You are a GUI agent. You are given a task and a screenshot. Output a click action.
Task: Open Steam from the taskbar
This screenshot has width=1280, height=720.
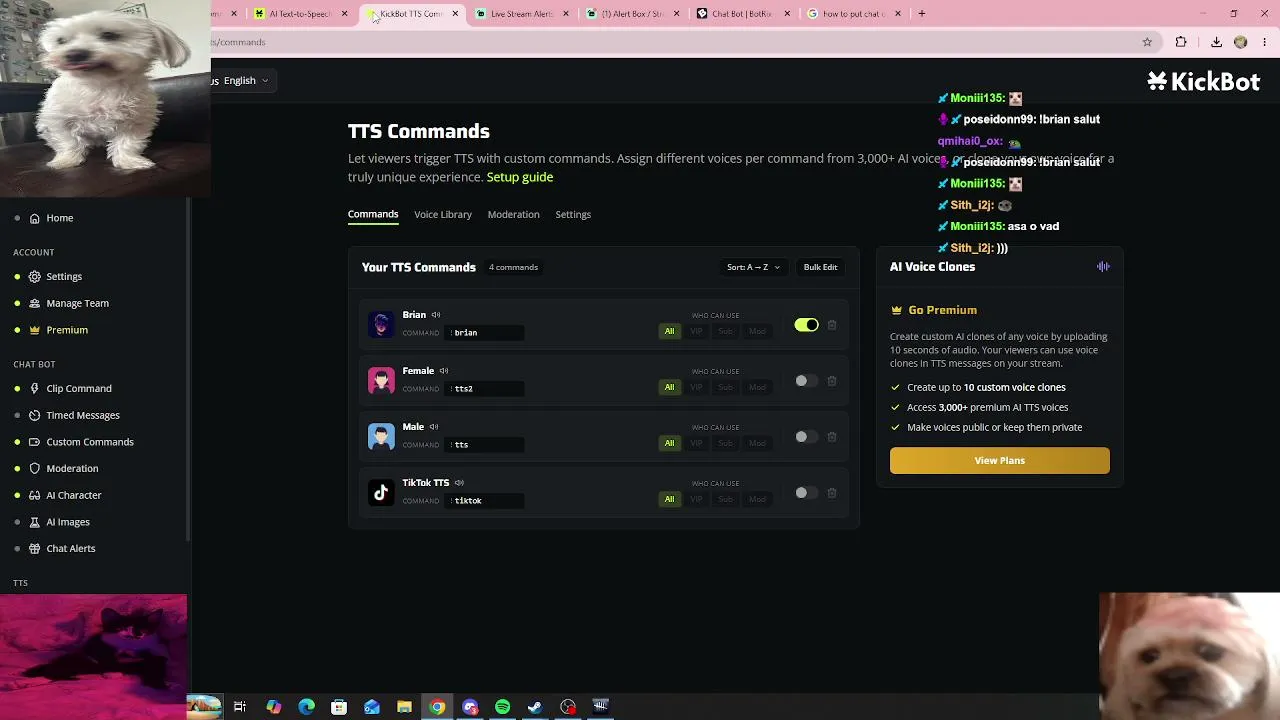pyautogui.click(x=535, y=707)
